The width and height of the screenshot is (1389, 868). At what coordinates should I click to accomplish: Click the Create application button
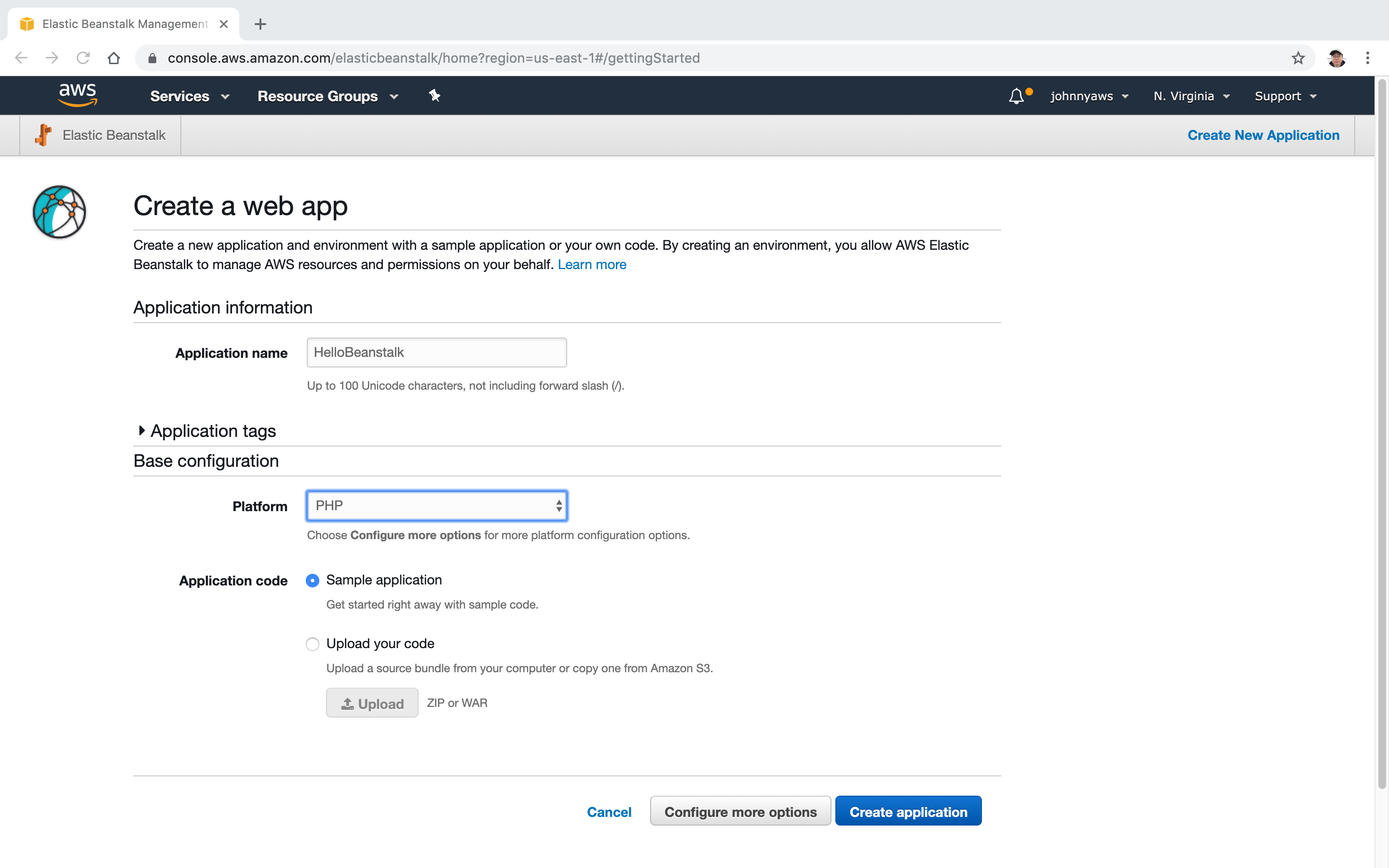(908, 811)
